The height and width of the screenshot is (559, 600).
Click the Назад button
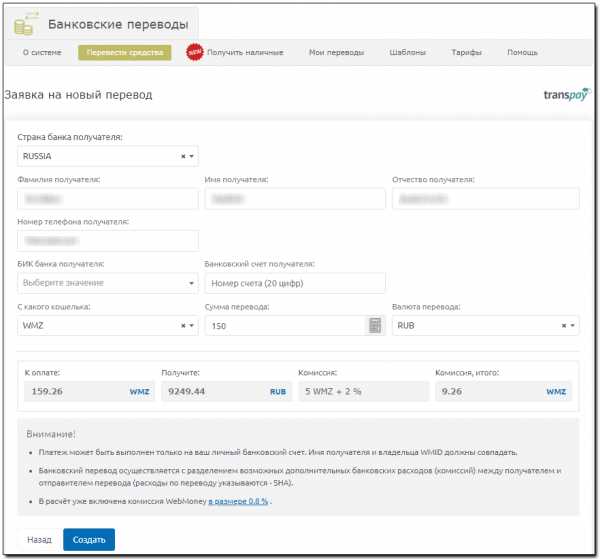pos(40,539)
